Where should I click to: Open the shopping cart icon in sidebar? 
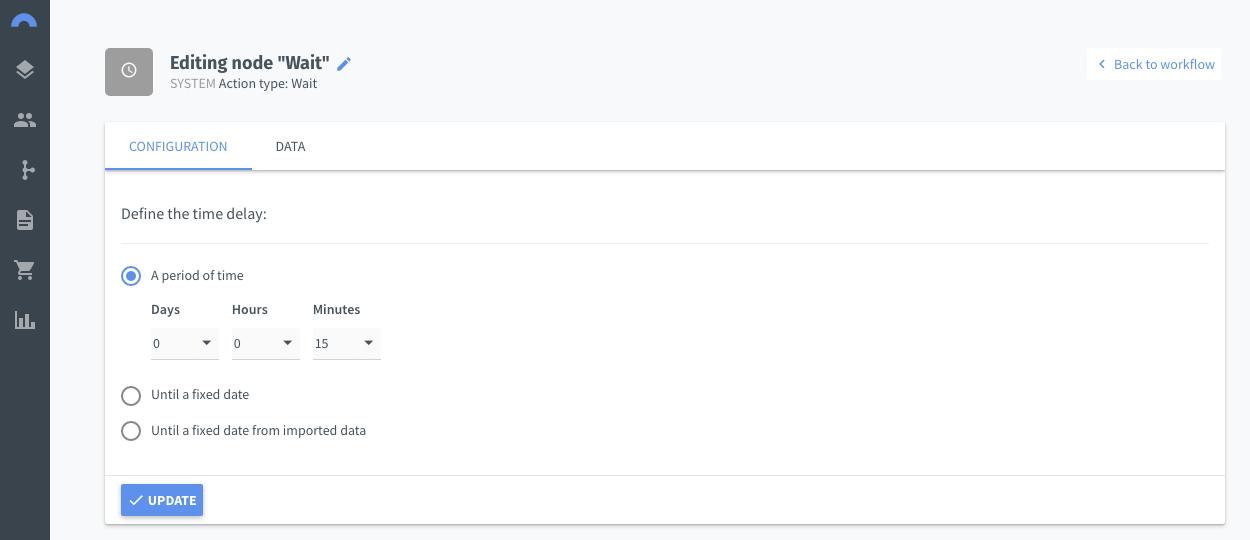pos(25,270)
